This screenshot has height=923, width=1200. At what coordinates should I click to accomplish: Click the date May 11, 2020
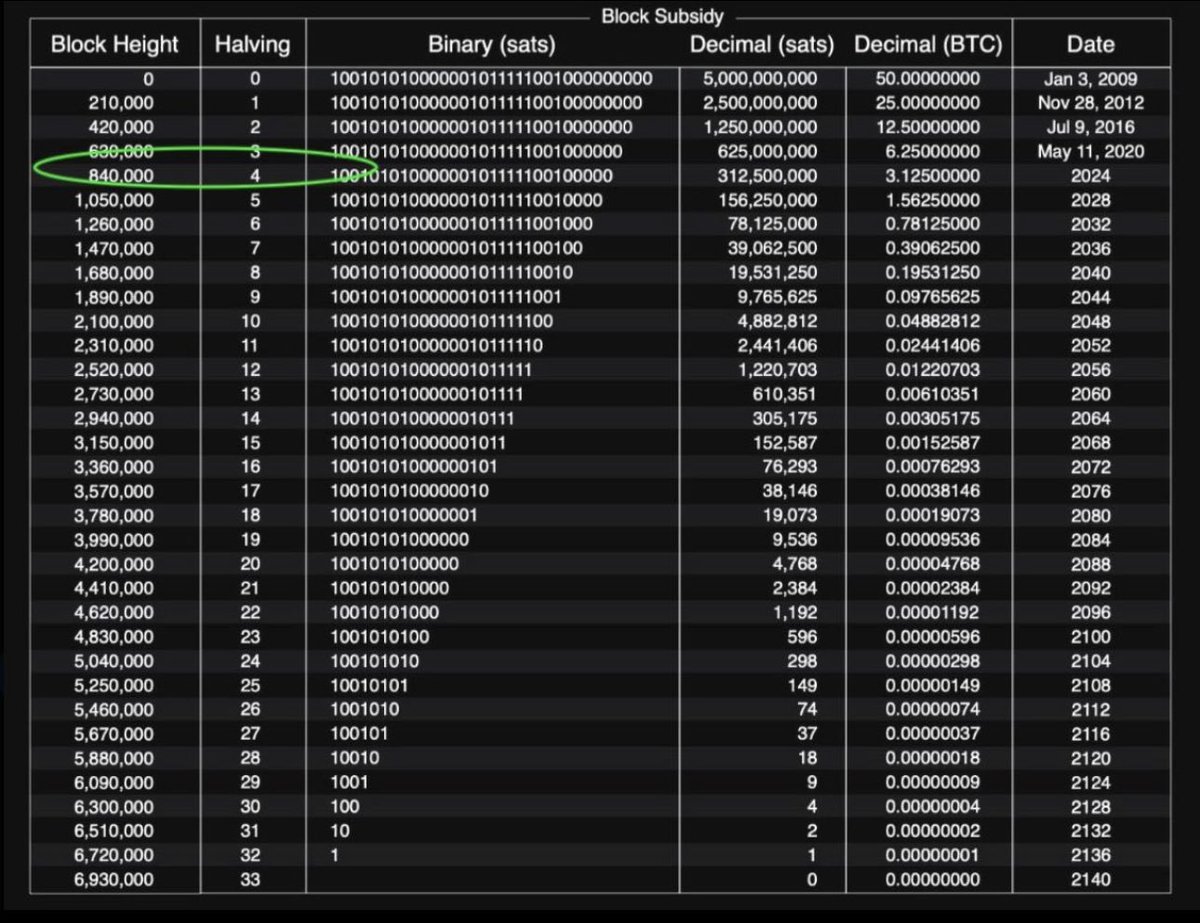pos(1090,152)
